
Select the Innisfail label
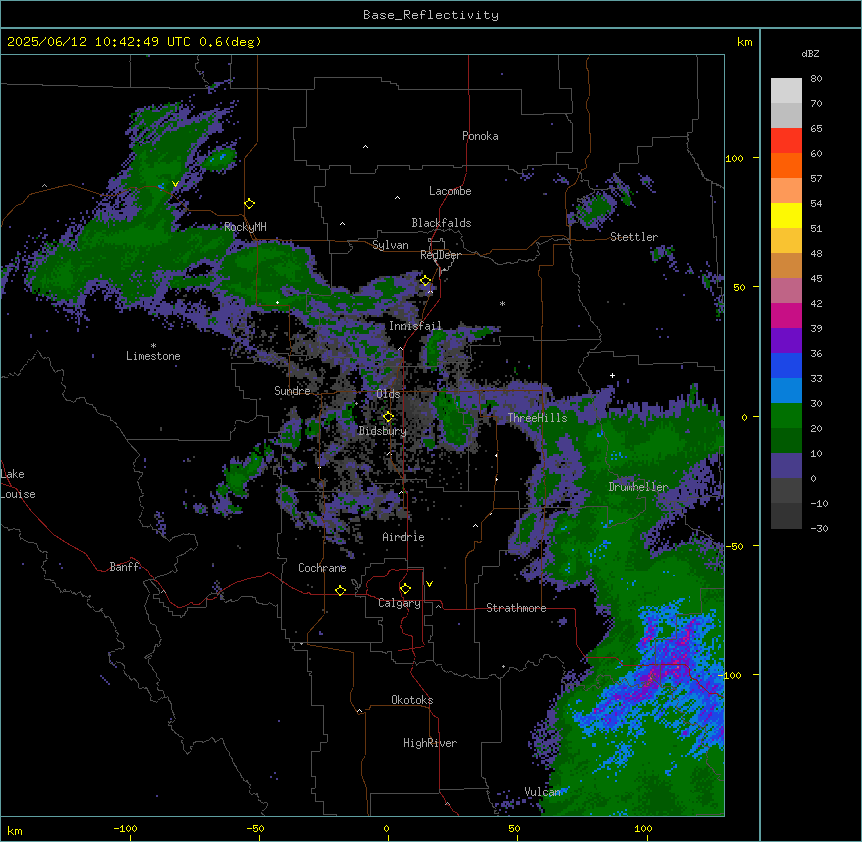(x=415, y=326)
